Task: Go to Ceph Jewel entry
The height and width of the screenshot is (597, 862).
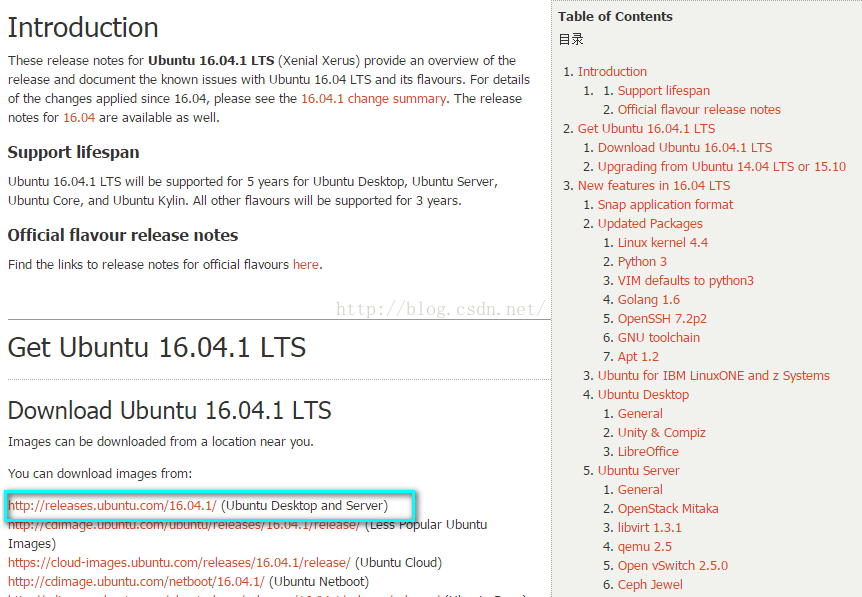Action: click(x=650, y=584)
